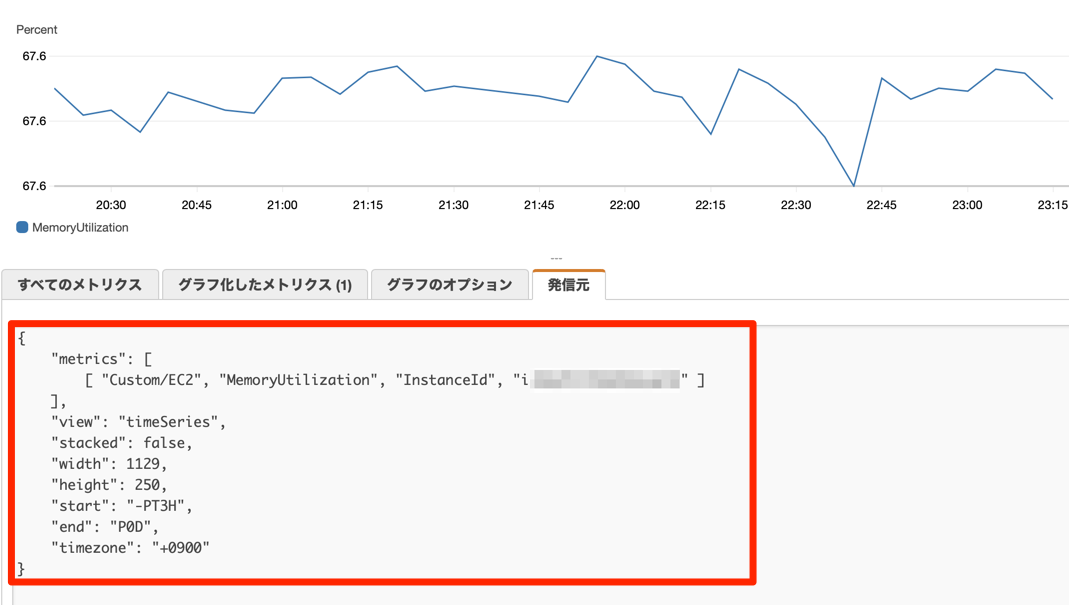Click the 22:00 label on time axis

(x=624, y=205)
